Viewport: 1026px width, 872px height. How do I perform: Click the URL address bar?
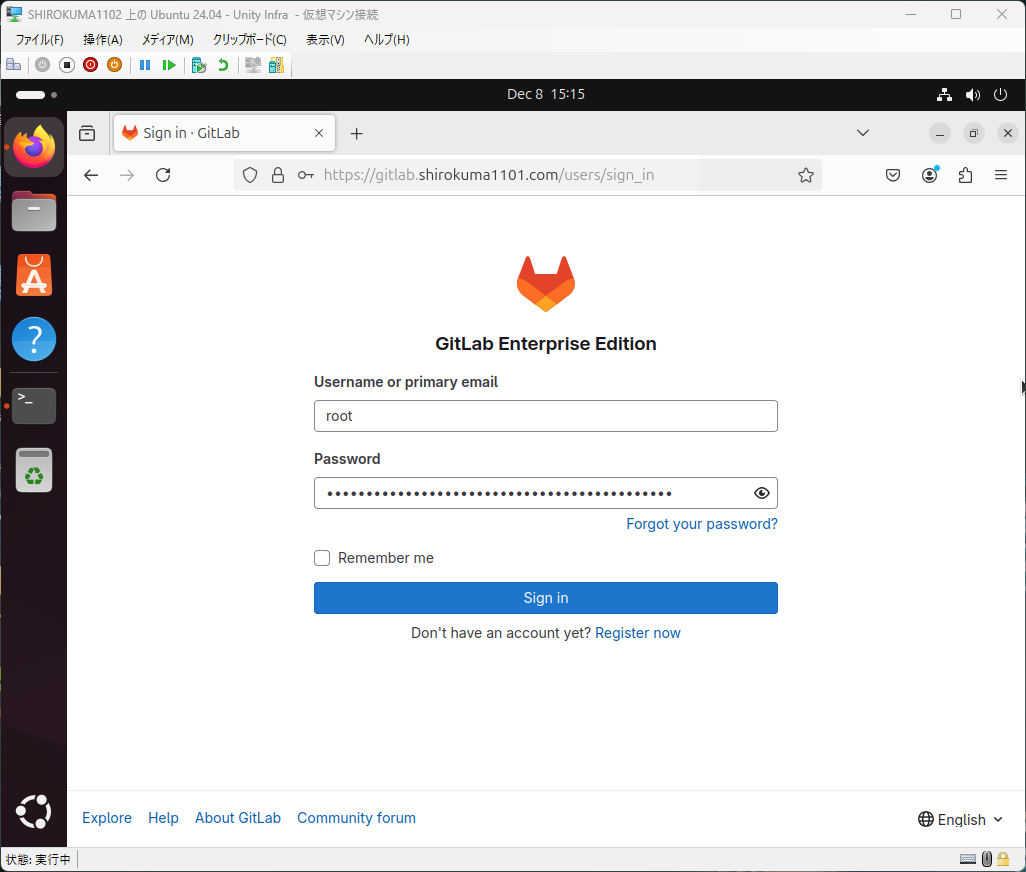coord(527,175)
